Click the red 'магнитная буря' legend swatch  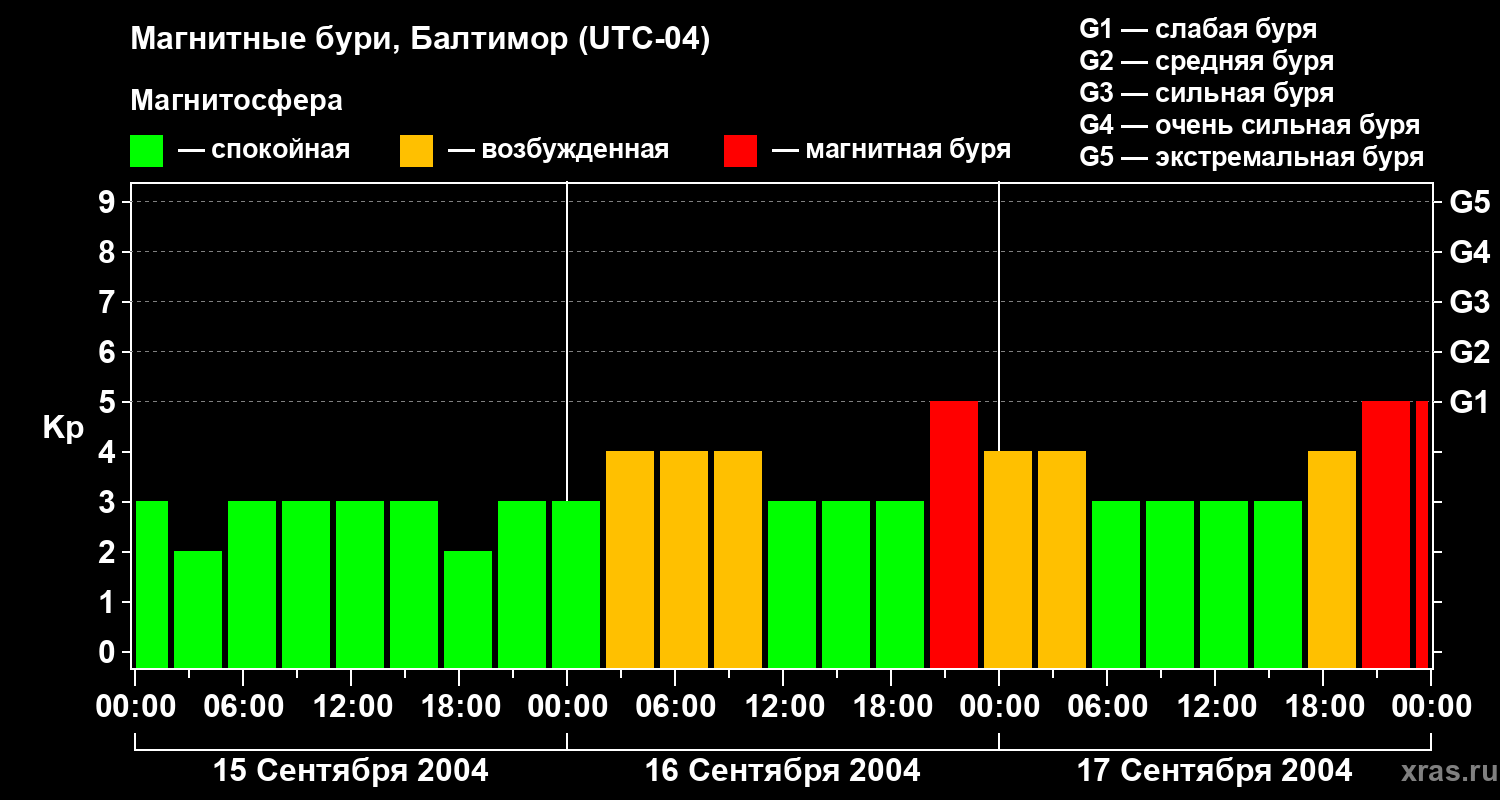pyautogui.click(x=740, y=151)
